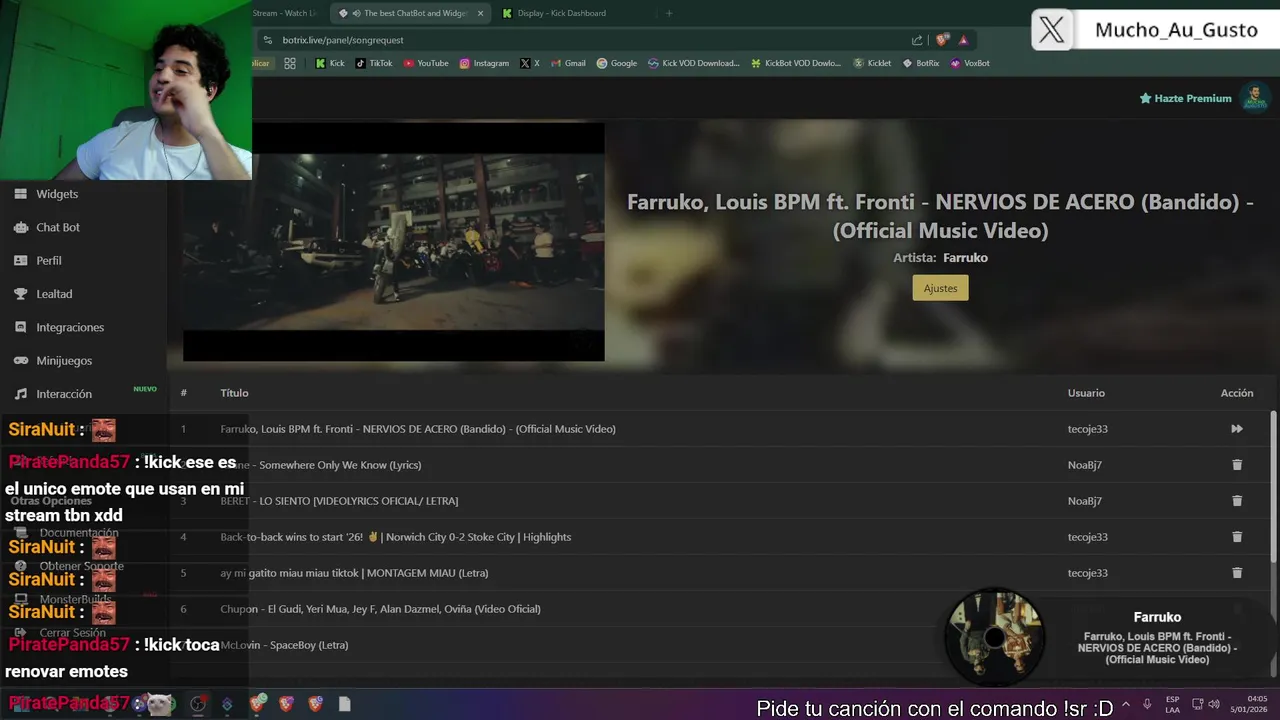The height and width of the screenshot is (720, 1280).
Task: Click the microphone icon in system tray
Action: click(1148, 704)
